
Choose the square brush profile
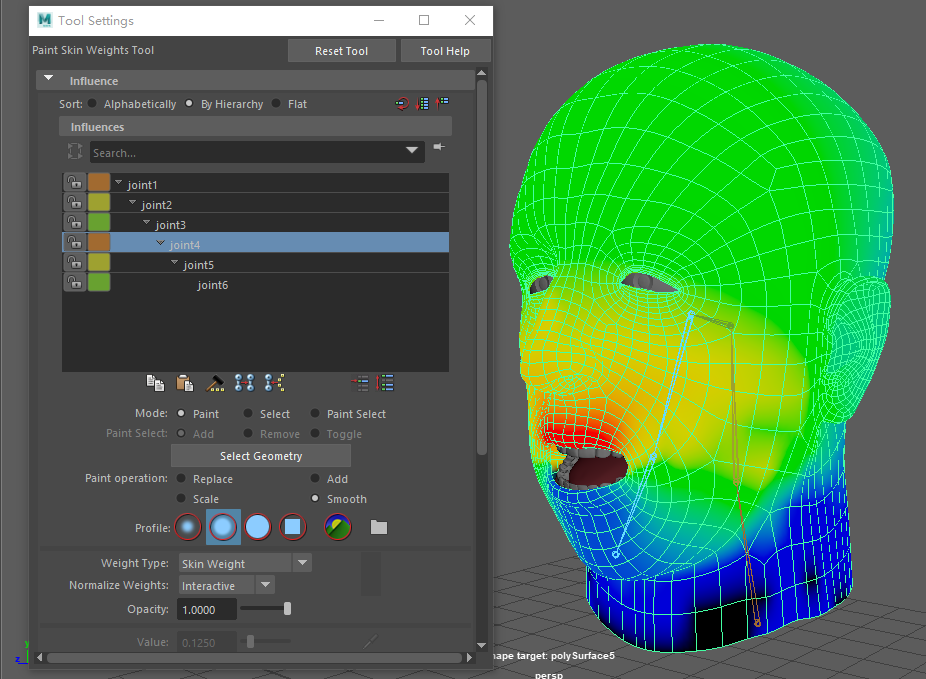292,526
